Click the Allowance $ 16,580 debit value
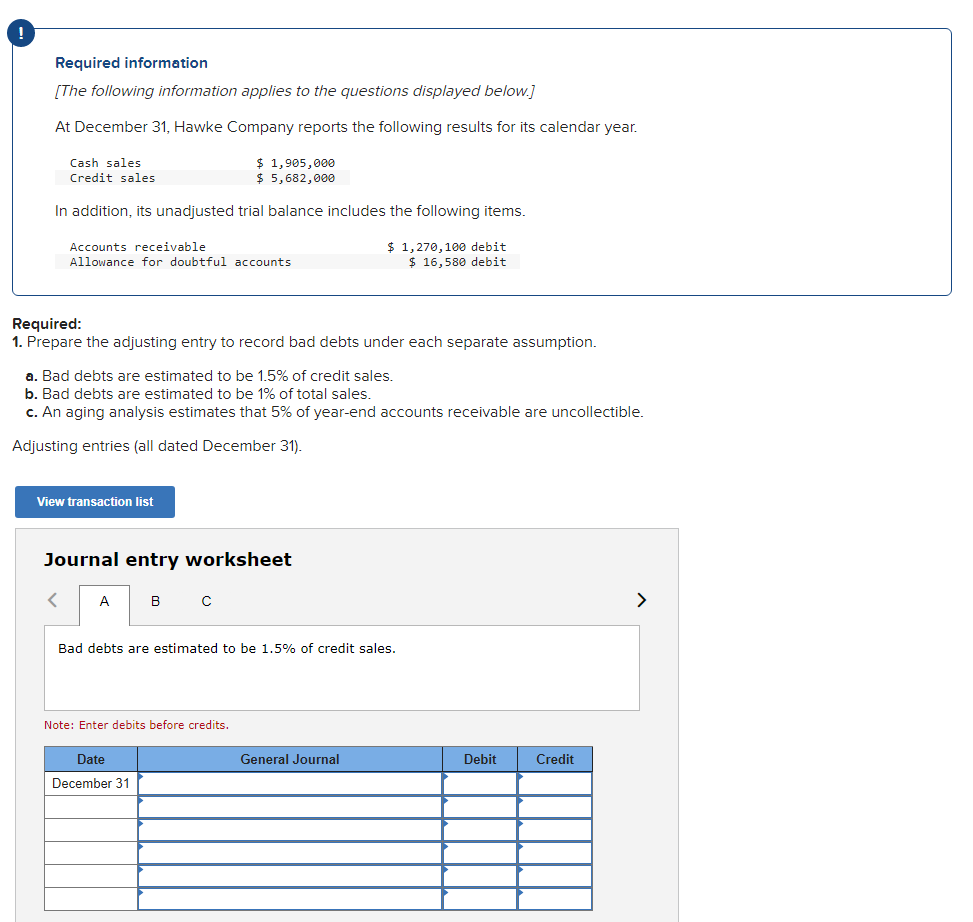973x922 pixels. pyautogui.click(x=457, y=262)
